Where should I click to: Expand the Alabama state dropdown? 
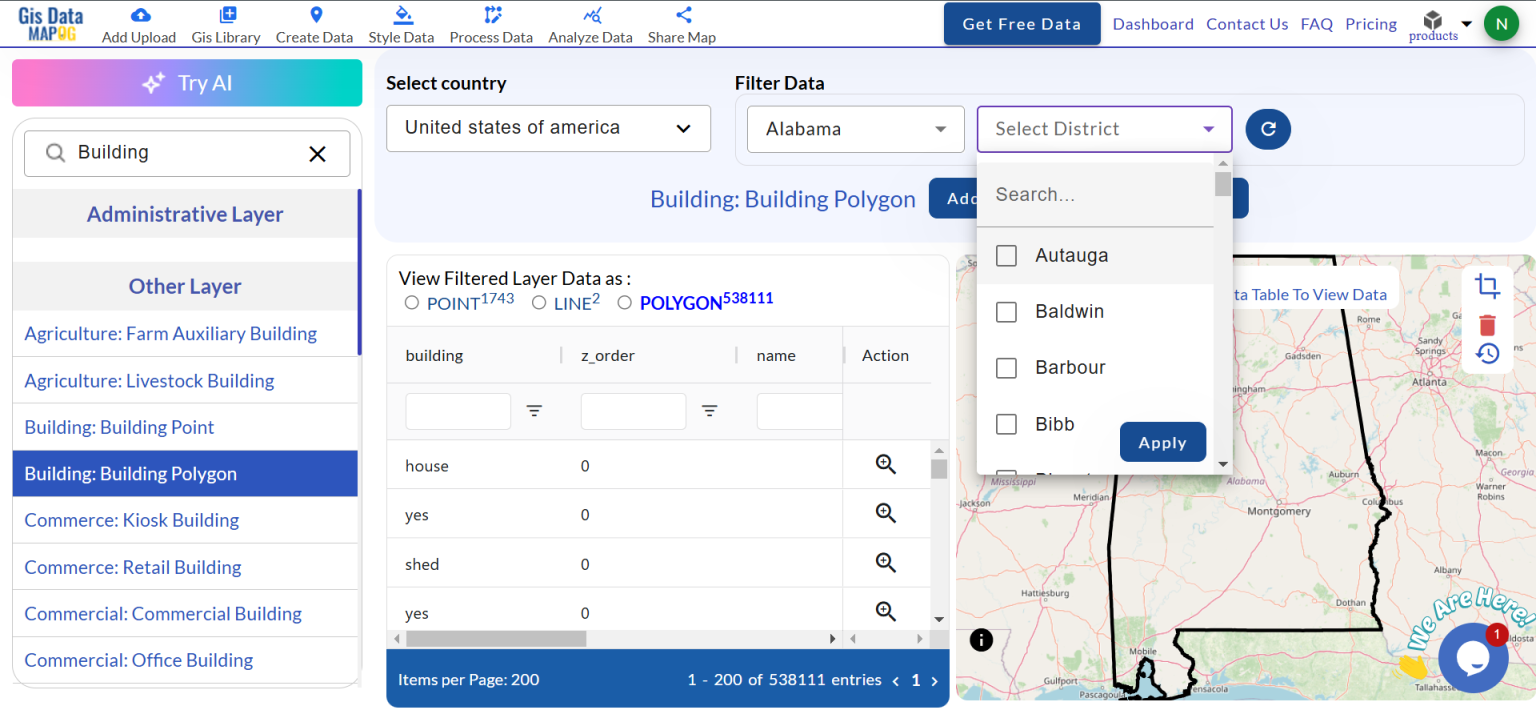(855, 129)
